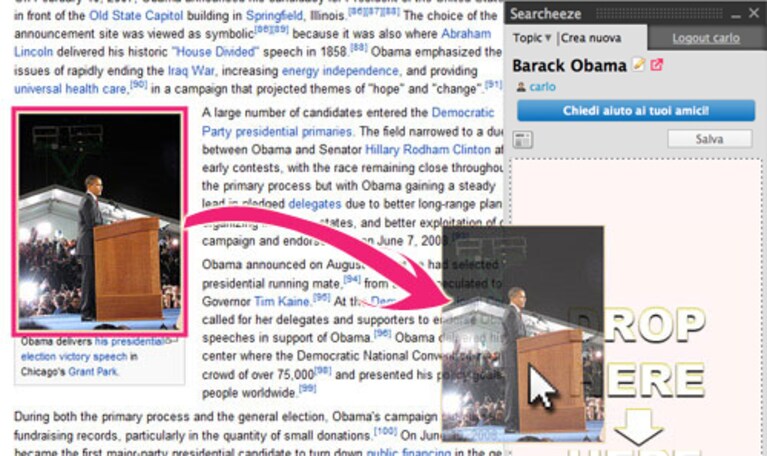Open the Topic dropdown menu
This screenshot has width=767, height=456.
[532, 38]
